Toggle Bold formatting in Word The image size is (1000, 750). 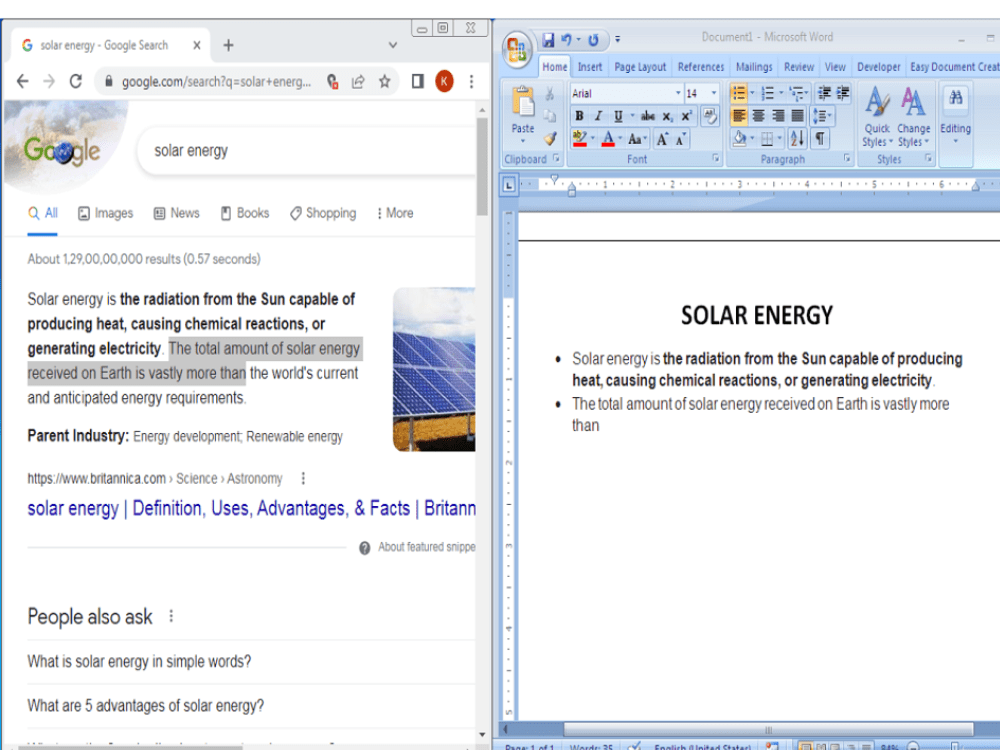(579, 116)
